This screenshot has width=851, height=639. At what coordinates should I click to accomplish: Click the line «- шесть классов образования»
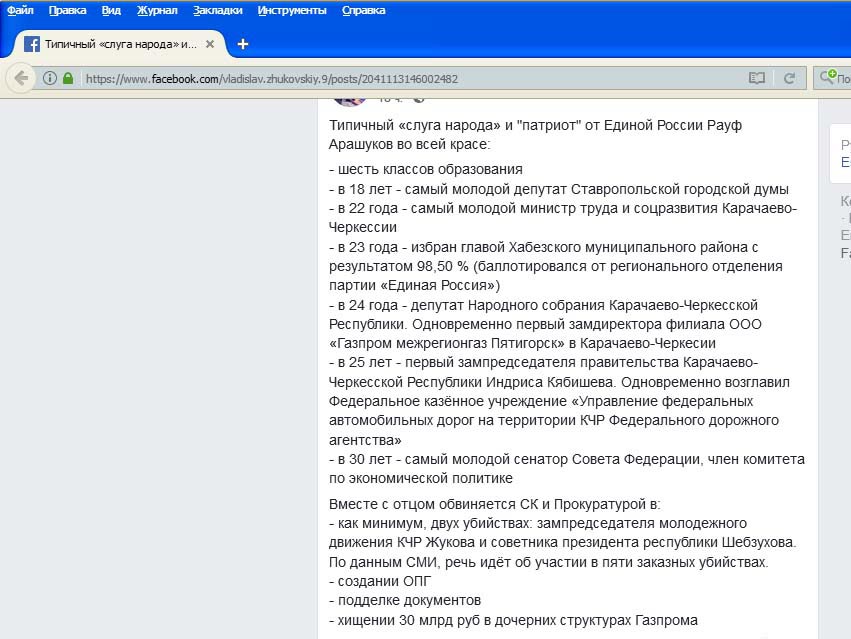(x=426, y=169)
